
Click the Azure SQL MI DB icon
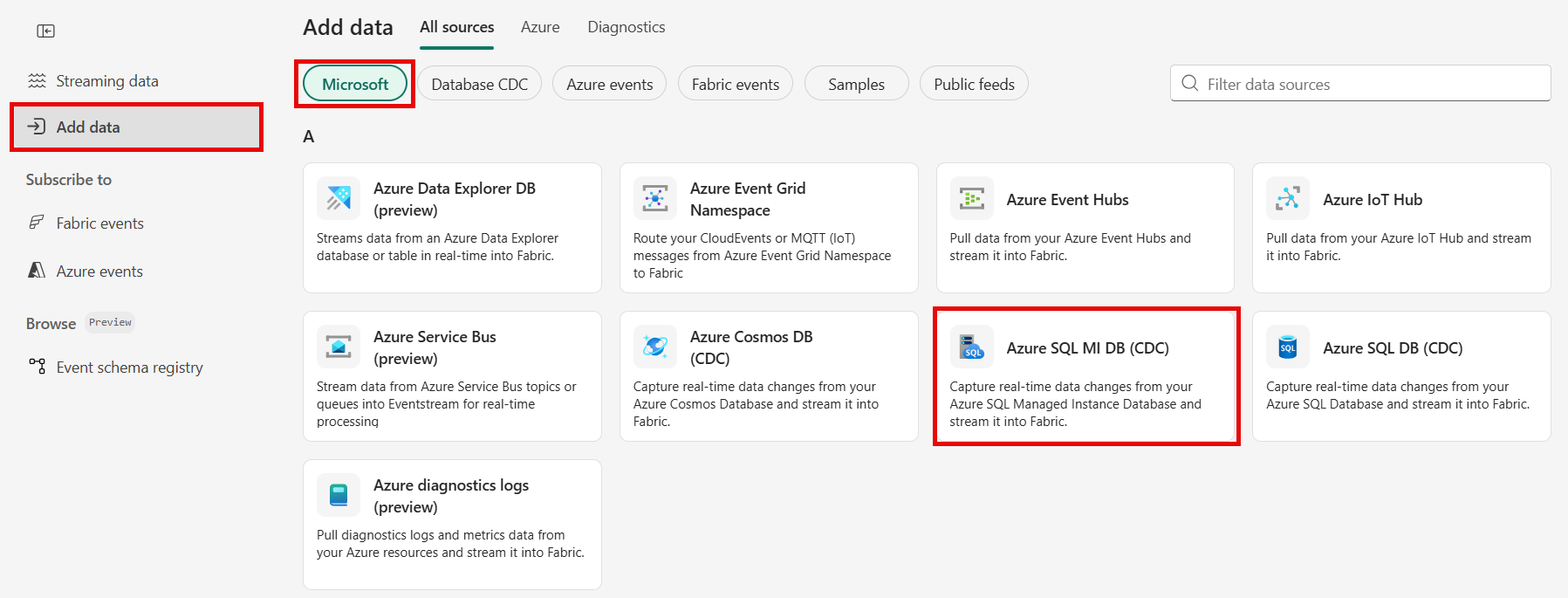[971, 347]
